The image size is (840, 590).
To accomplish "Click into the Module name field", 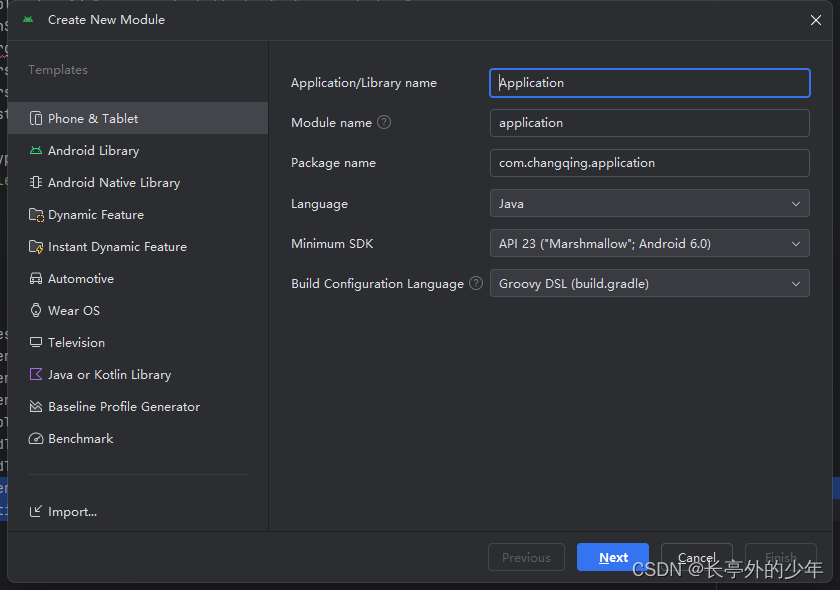I will pos(649,123).
